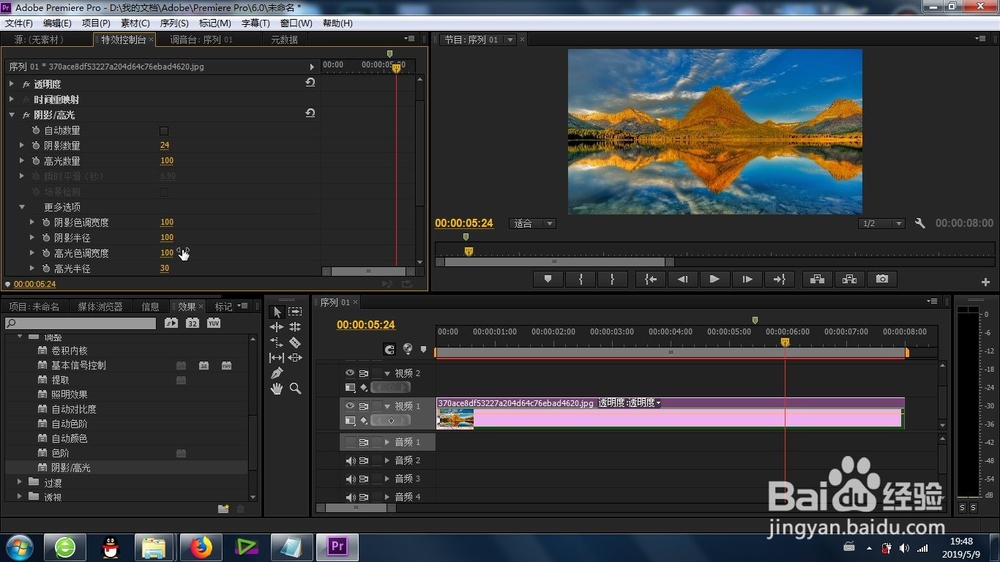Click the Add Marker button in Program monitor
Image resolution: width=1000 pixels, height=562 pixels.
[x=548, y=279]
